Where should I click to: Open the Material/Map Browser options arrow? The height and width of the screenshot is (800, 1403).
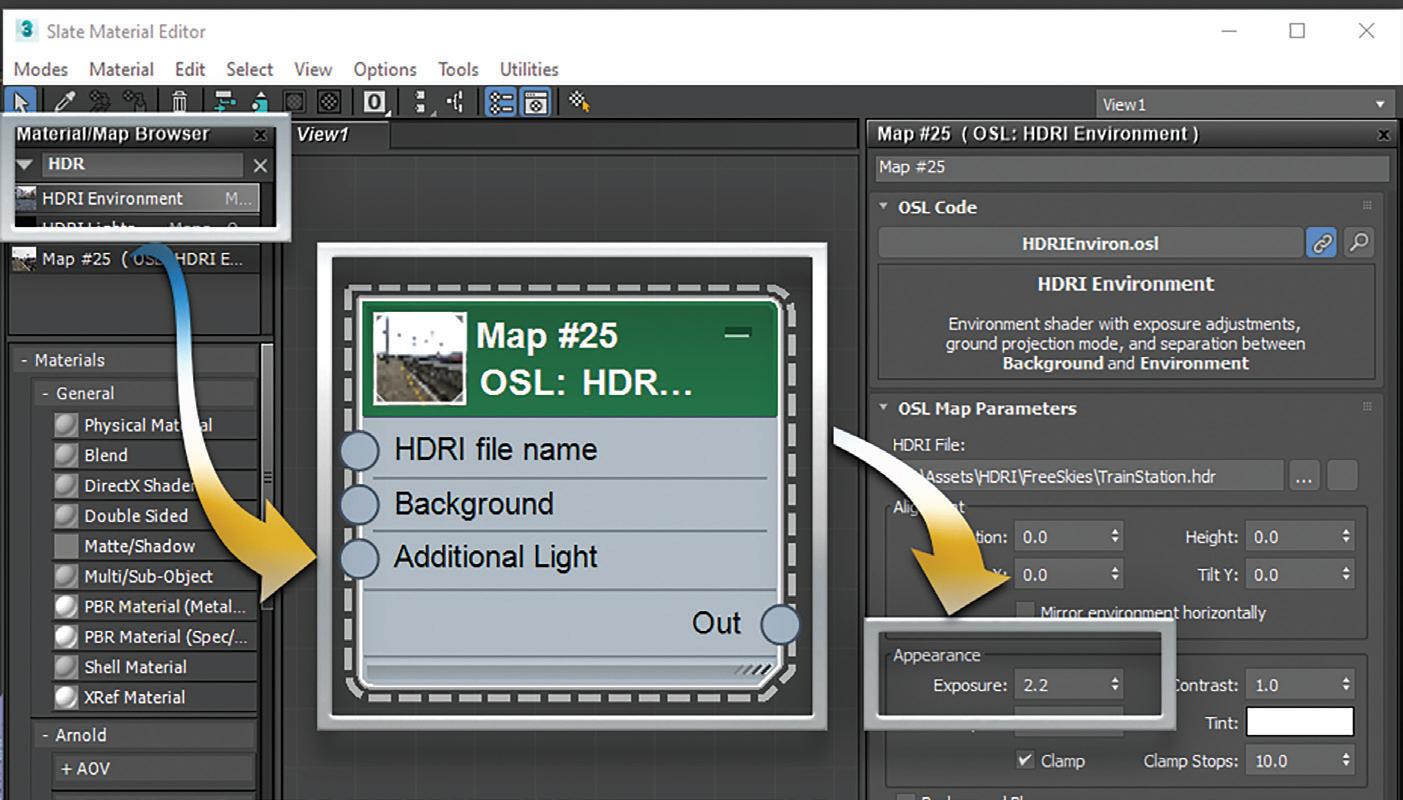click(x=25, y=165)
